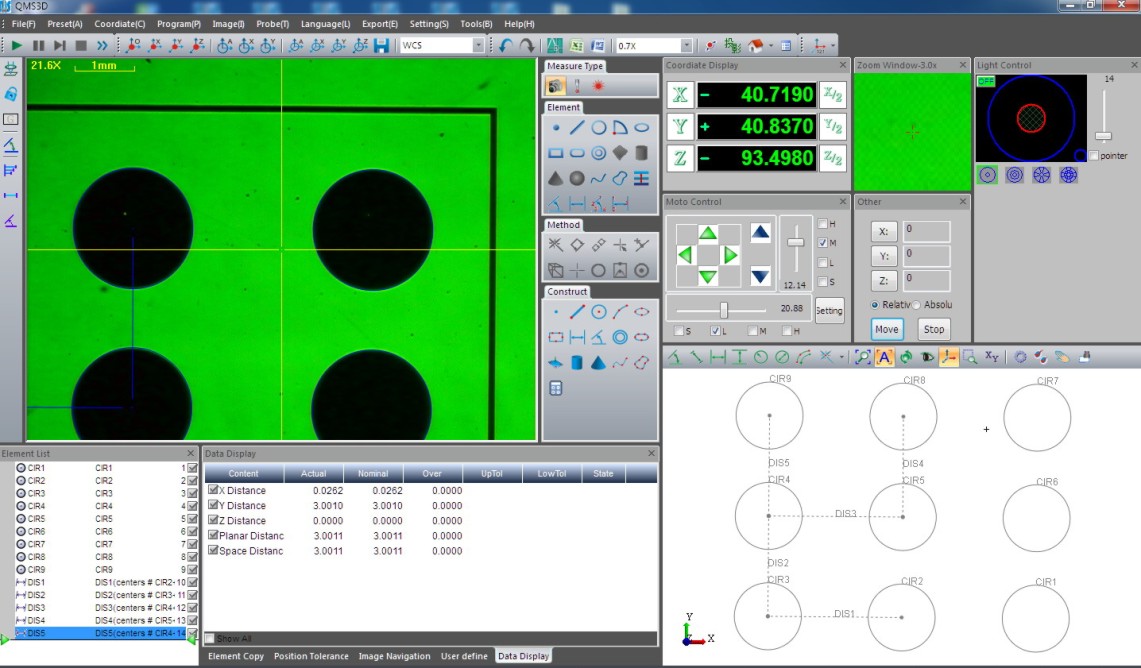Click the Setting button in Moto Control
The height and width of the screenshot is (668, 1141).
click(x=829, y=311)
